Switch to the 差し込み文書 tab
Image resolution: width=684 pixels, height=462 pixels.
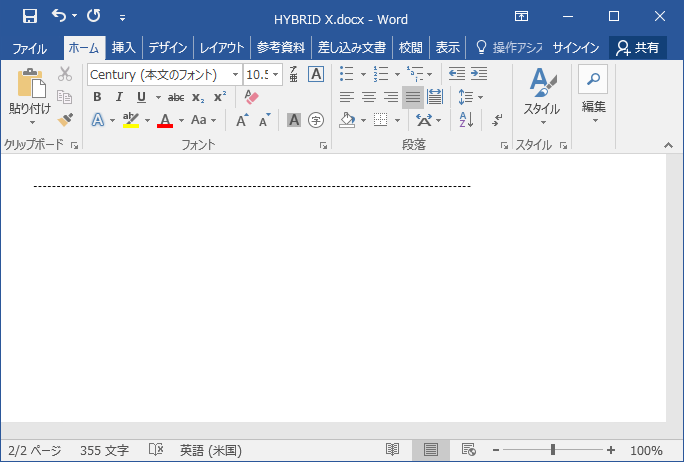pyautogui.click(x=352, y=48)
